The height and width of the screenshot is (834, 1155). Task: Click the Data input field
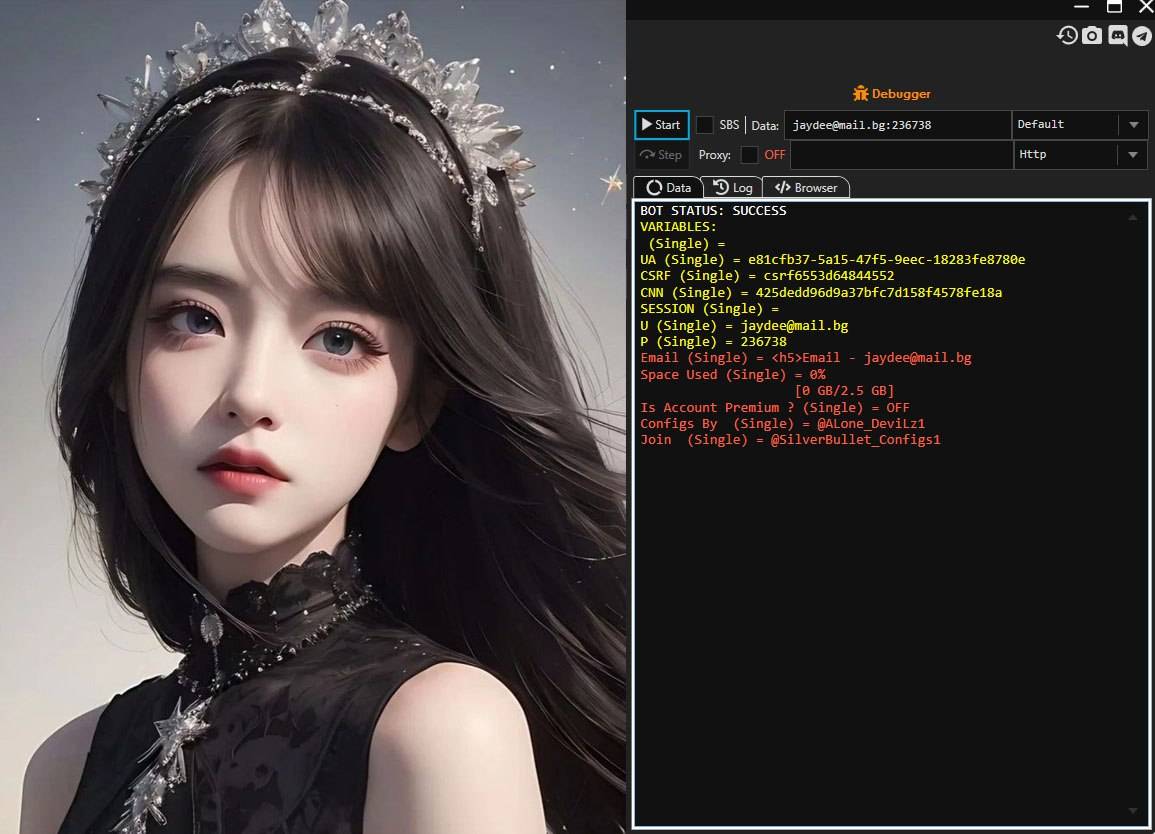tap(897, 125)
